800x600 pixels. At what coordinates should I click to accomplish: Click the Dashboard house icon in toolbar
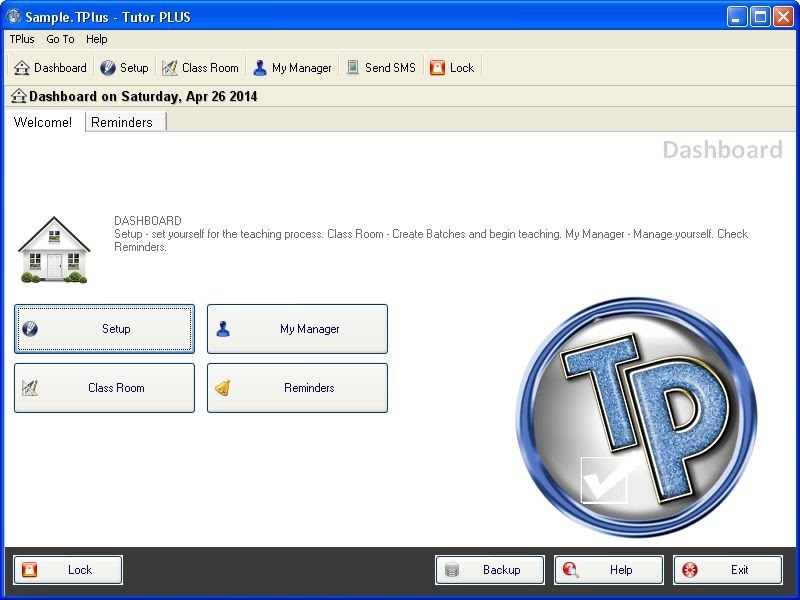tap(21, 68)
